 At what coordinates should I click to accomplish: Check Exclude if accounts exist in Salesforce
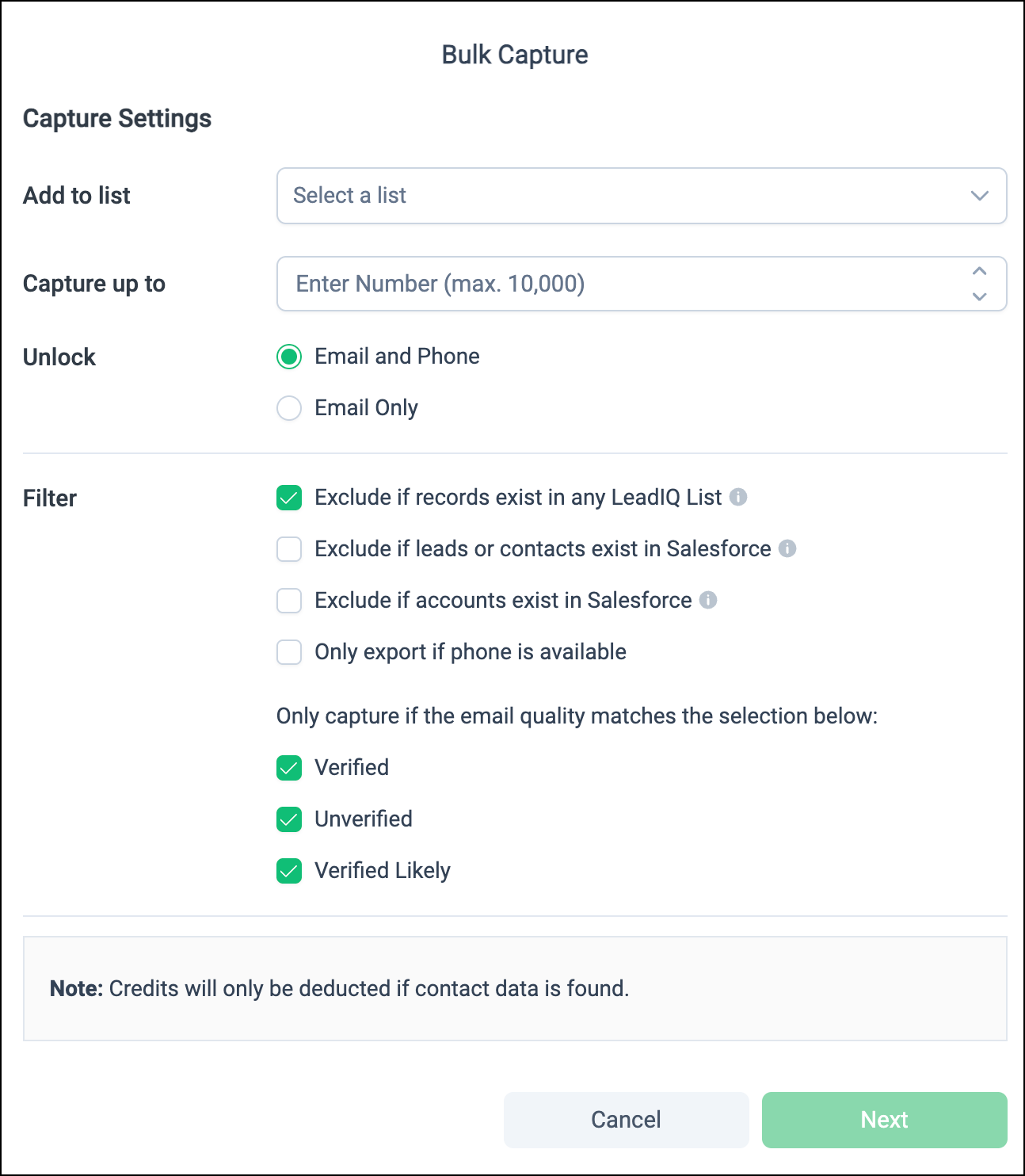[289, 601]
